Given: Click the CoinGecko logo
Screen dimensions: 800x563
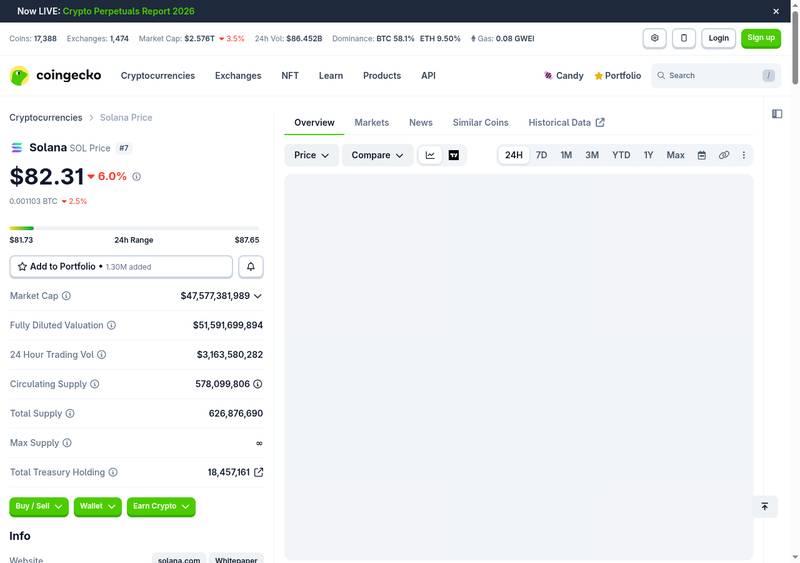Looking at the screenshot, I should point(55,76).
